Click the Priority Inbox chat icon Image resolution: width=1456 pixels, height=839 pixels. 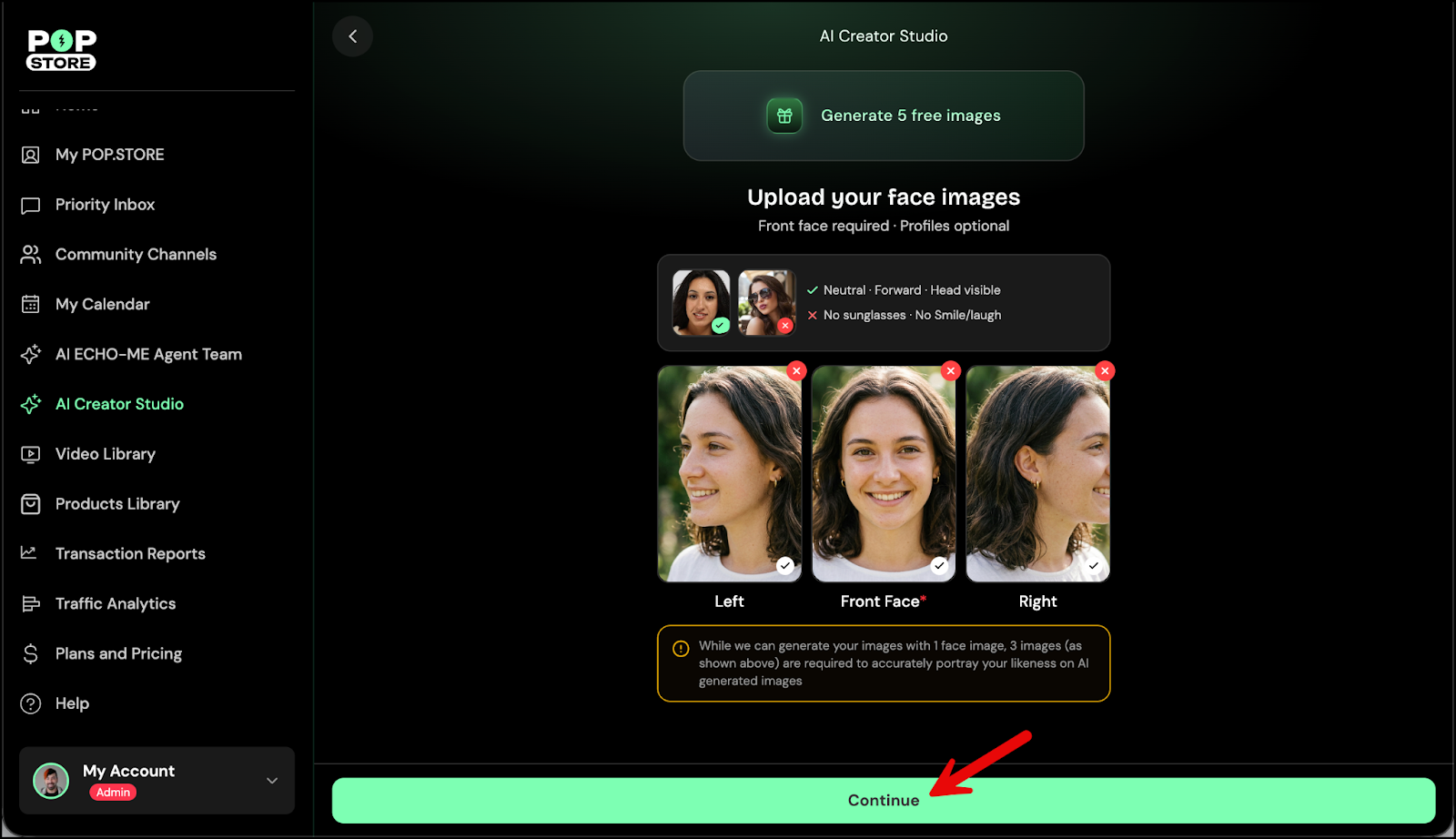tap(31, 205)
